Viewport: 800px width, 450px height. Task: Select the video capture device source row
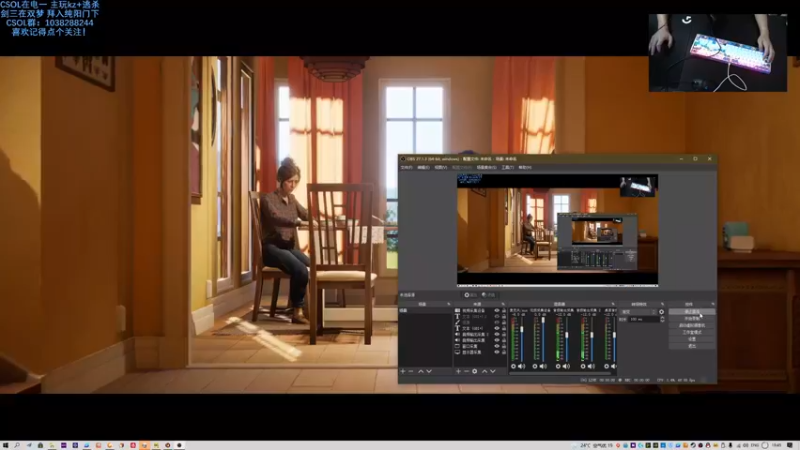pyautogui.click(x=480, y=311)
